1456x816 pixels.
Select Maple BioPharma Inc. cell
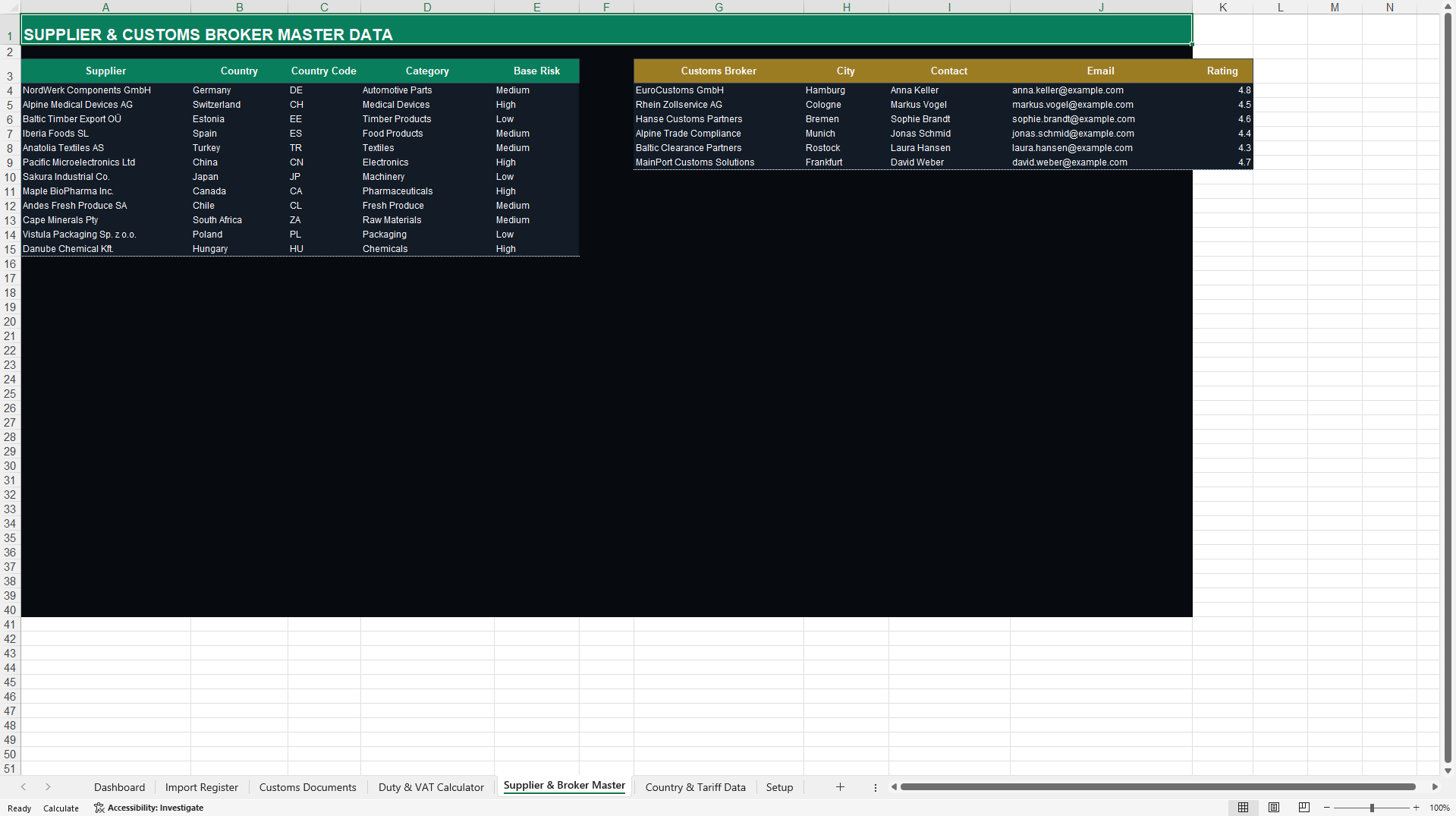105,191
